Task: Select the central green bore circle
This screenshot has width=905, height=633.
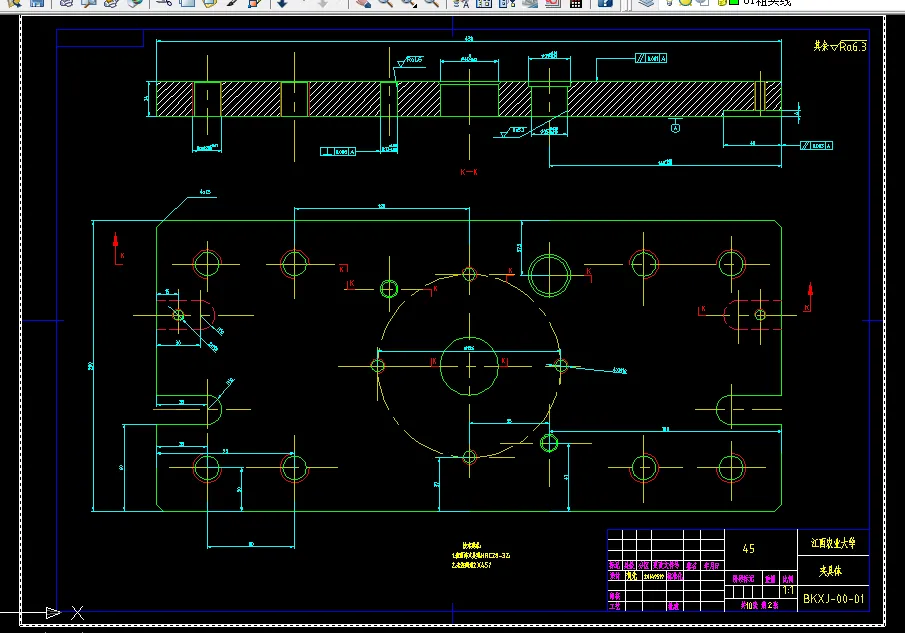Action: tap(469, 366)
